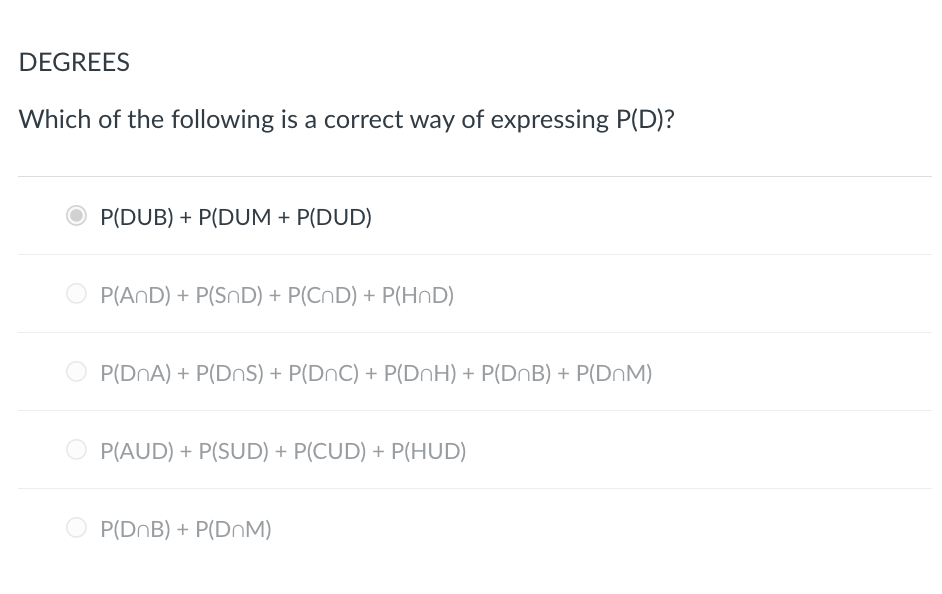Viewport: 942px width, 594px height.
Task: Click the empty radio circle next to P(D∩B) + P(D∩M)
Action: tap(77, 527)
